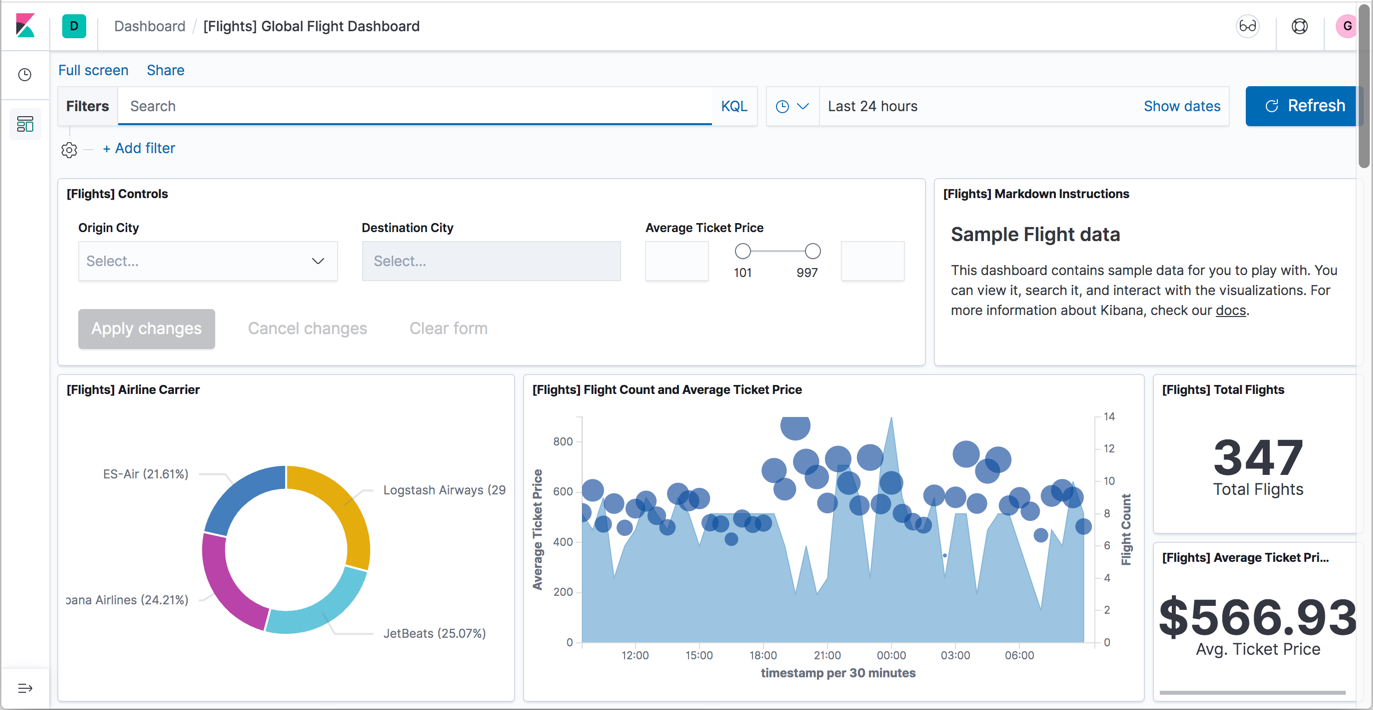
Task: Expand the side navigation at bottom
Action: click(x=25, y=688)
